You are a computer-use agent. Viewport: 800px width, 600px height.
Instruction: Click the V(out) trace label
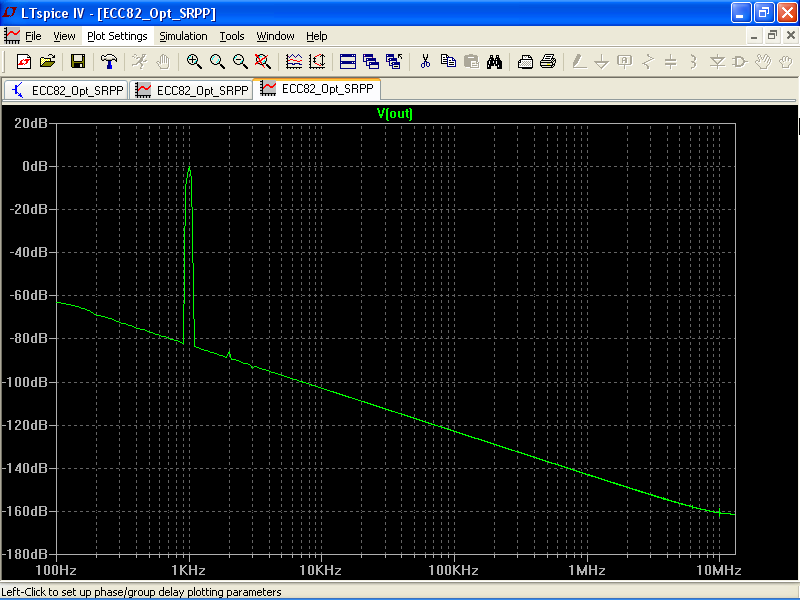[394, 113]
